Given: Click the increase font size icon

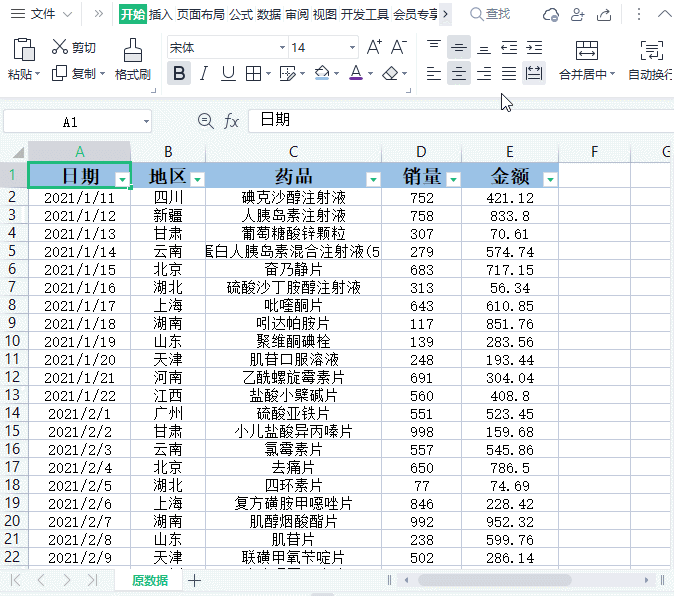Looking at the screenshot, I should tap(374, 47).
